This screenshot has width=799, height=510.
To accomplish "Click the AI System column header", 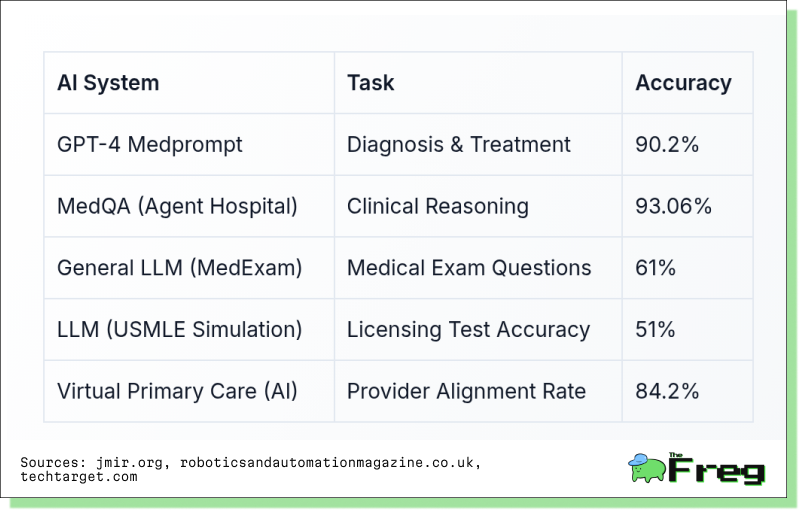I will (x=108, y=83).
